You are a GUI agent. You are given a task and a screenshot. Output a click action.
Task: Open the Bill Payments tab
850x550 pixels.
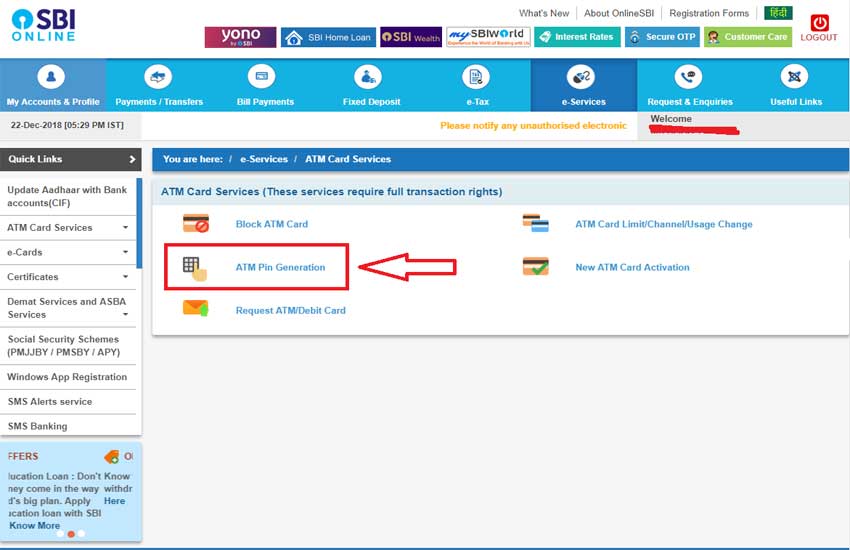(265, 85)
